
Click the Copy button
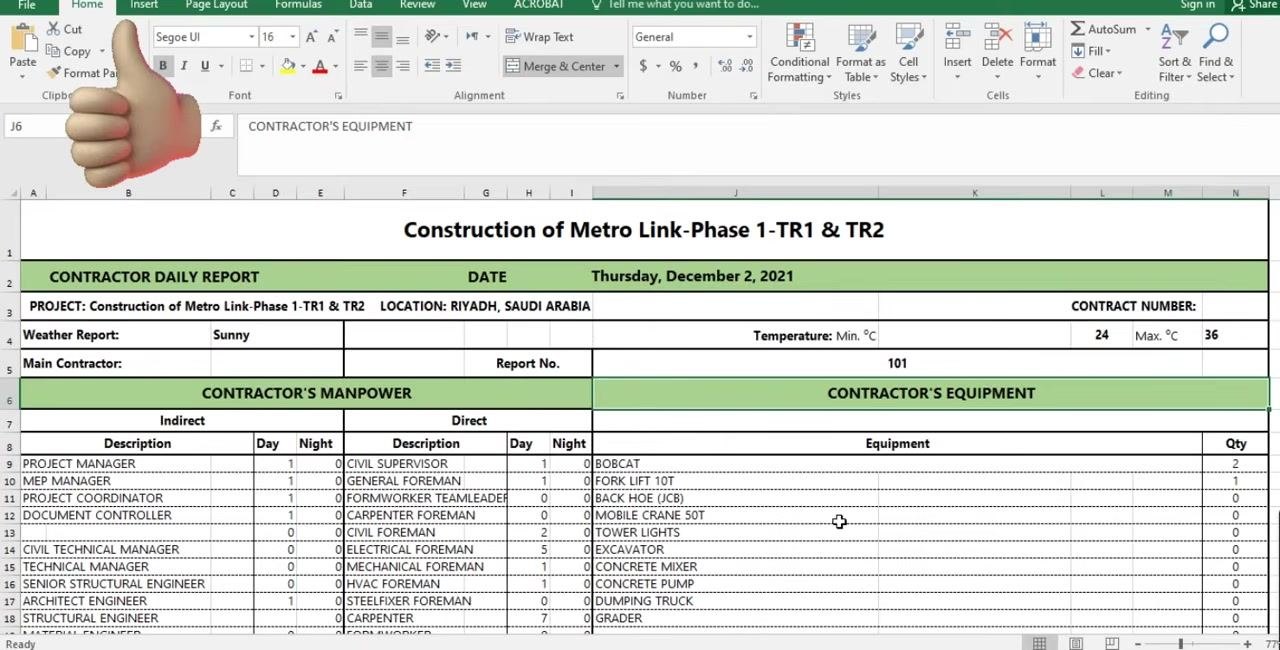click(x=69, y=51)
